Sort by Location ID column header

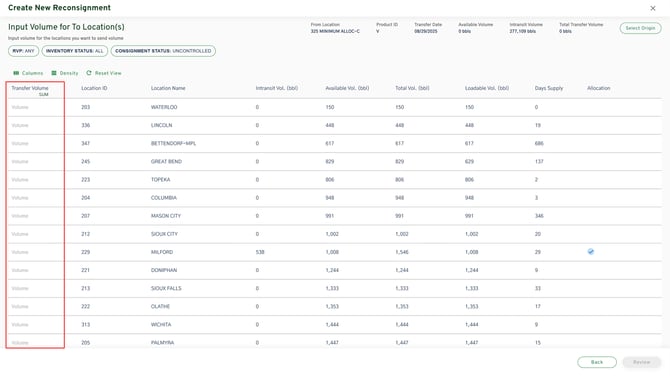click(94, 88)
